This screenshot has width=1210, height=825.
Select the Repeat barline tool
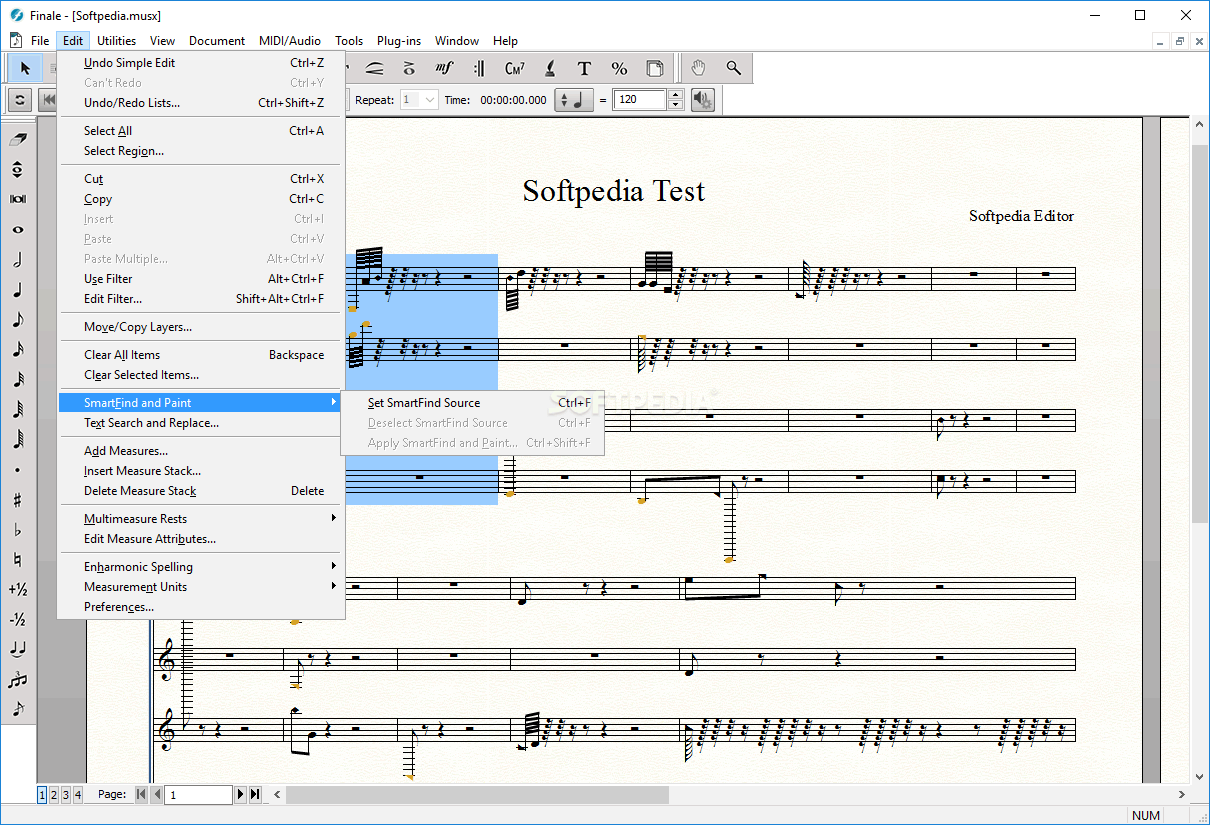(479, 68)
